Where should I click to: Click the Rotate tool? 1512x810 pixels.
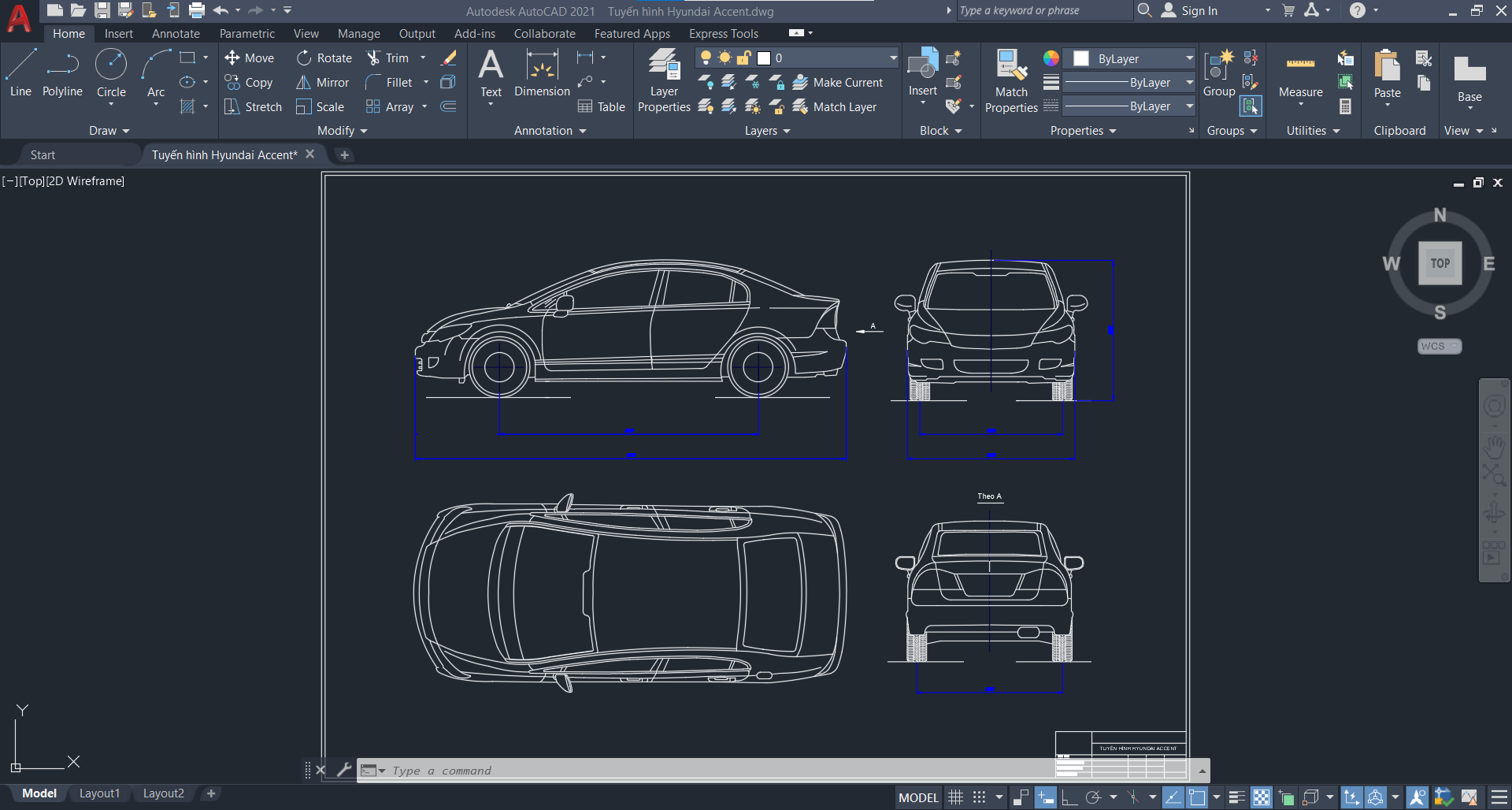point(324,58)
